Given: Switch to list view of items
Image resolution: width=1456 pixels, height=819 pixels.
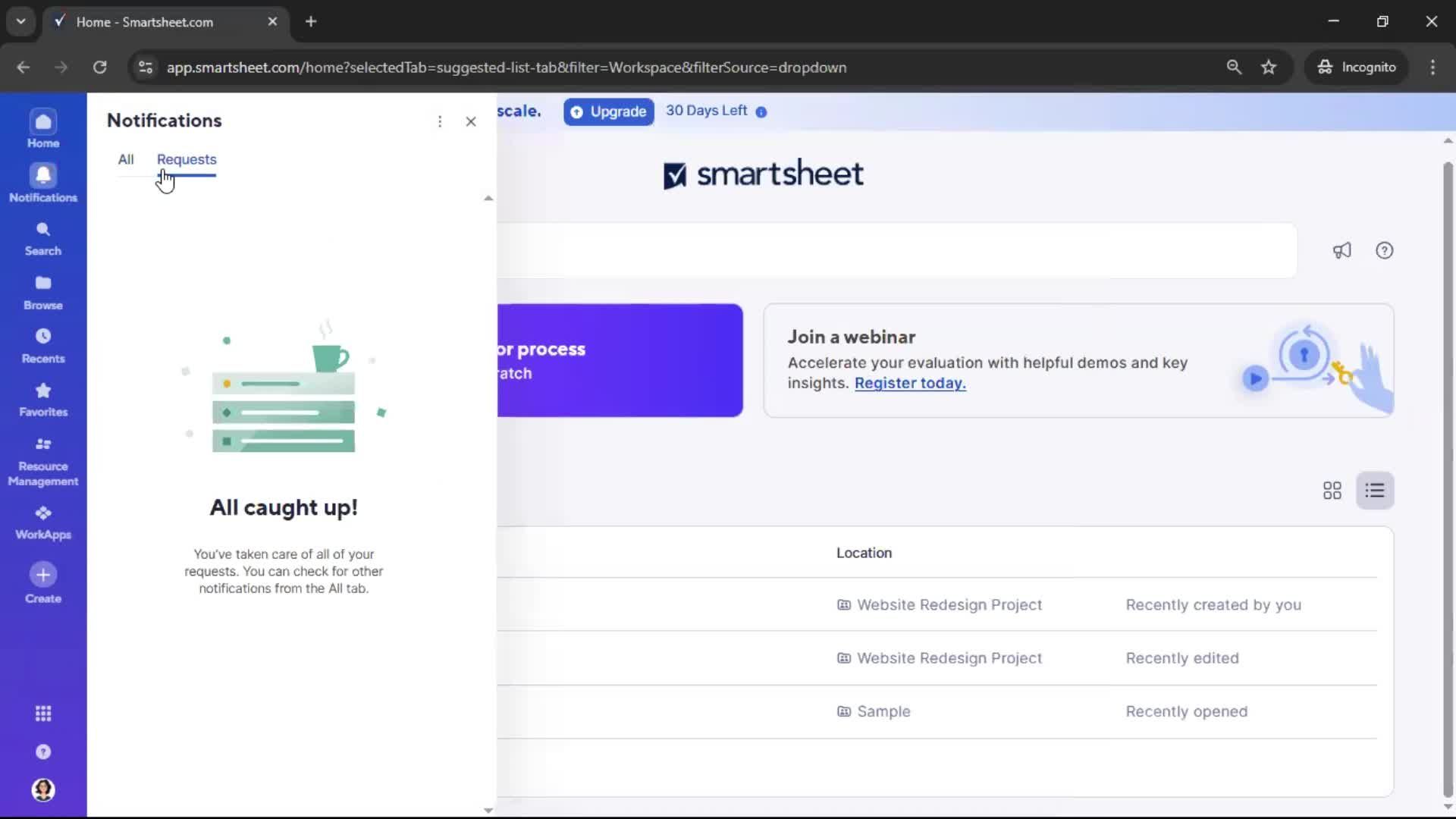Looking at the screenshot, I should 1375,491.
